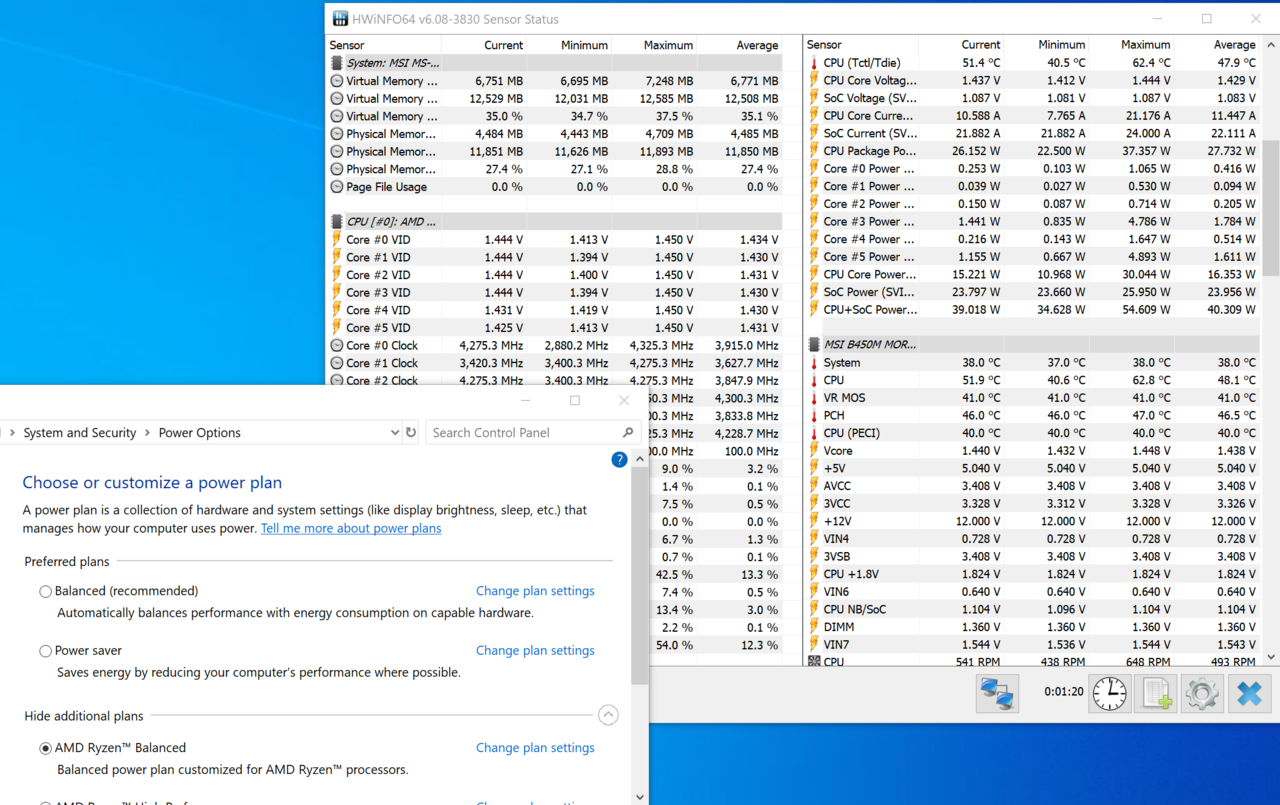
Task: Click the Current column header above 6,751 MB
Action: click(x=484, y=45)
